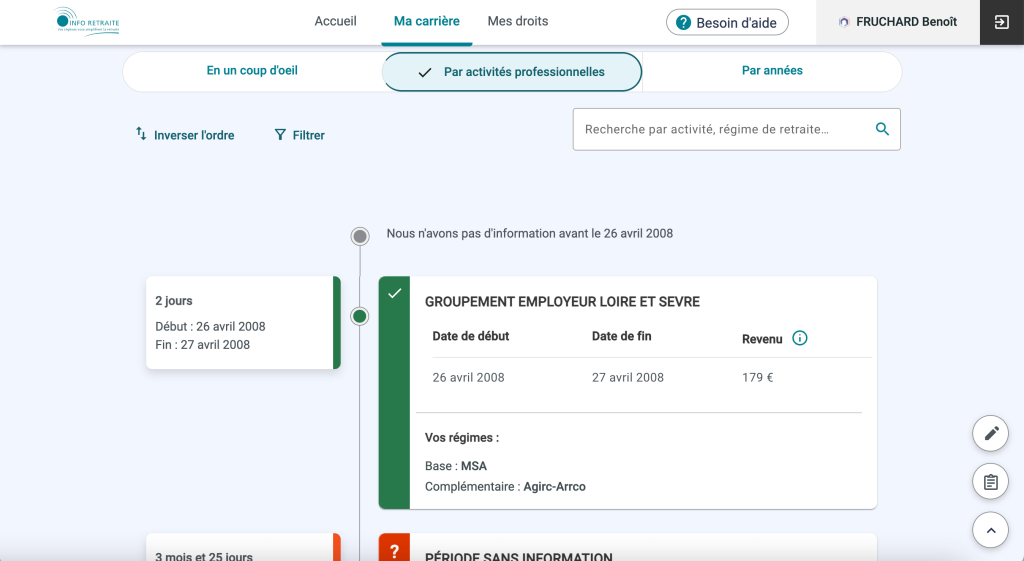Click the pencil edit floating button
This screenshot has width=1024, height=561.
point(991,433)
